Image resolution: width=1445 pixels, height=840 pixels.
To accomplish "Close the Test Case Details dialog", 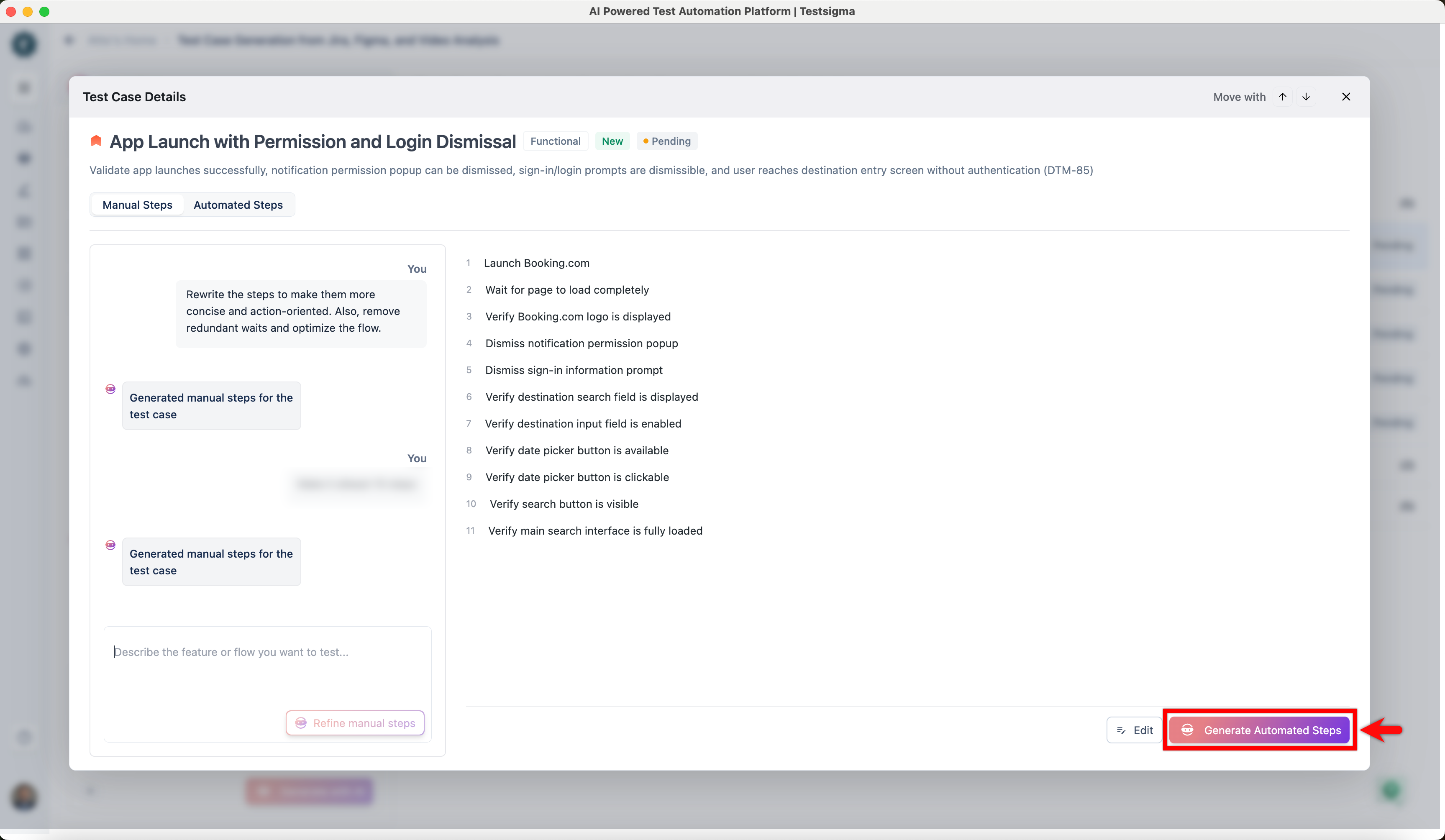I will coord(1346,96).
